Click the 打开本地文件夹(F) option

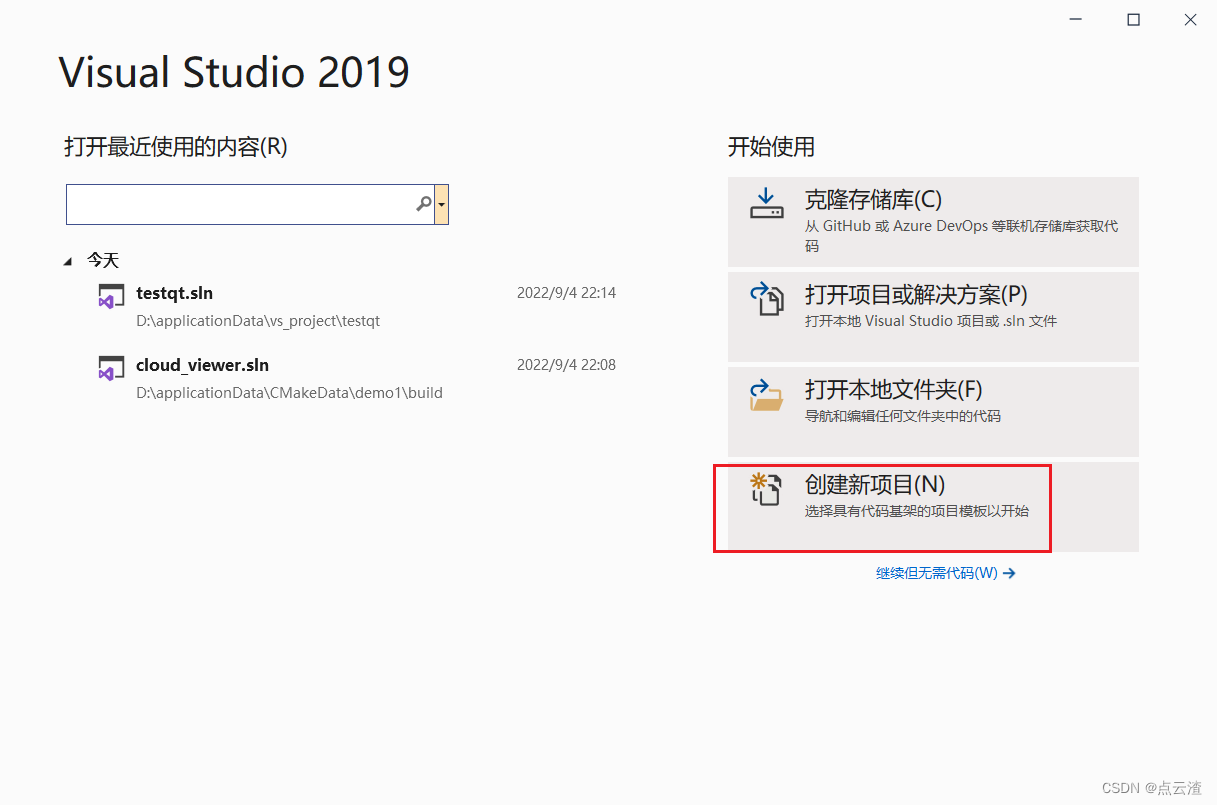(x=930, y=410)
